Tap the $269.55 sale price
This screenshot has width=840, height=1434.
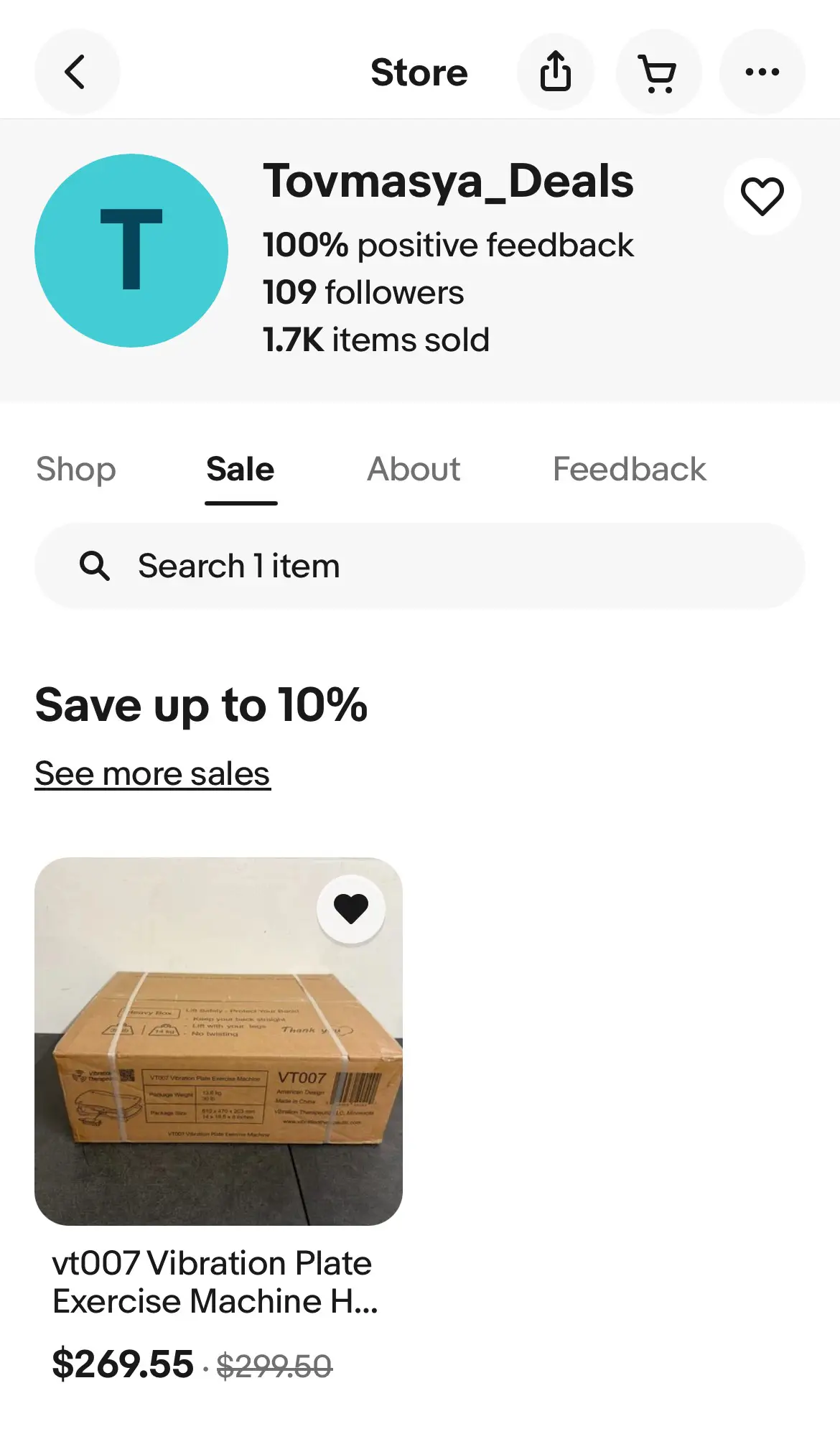(x=123, y=1364)
